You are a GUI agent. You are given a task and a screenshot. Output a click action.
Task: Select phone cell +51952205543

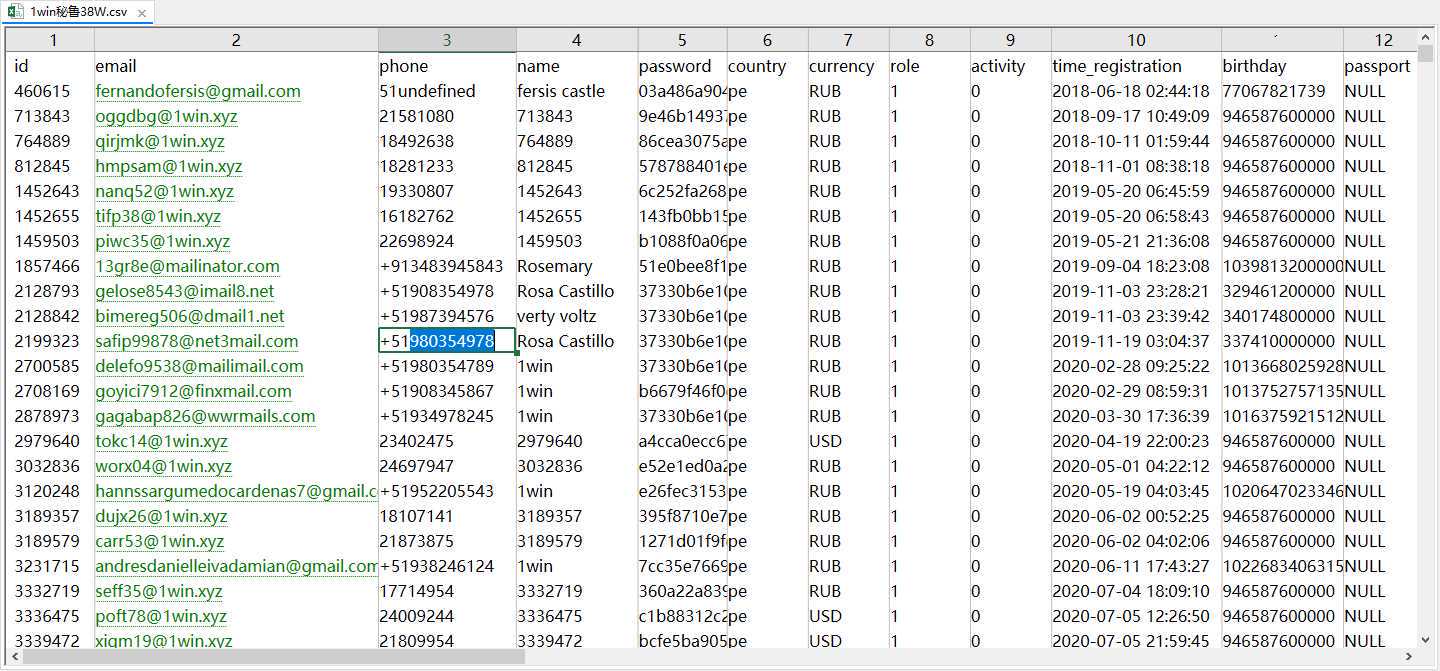pos(447,491)
